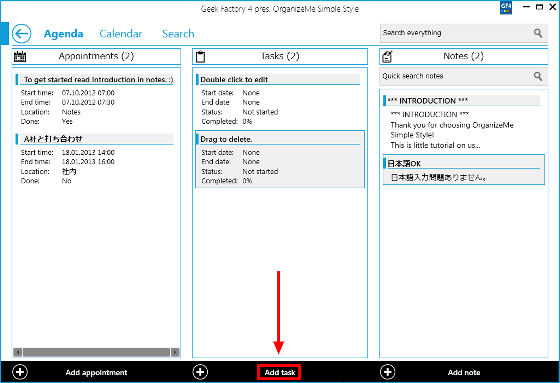Click the Quick search notes magnifier icon
The width and height of the screenshot is (560, 383).
[538, 76]
